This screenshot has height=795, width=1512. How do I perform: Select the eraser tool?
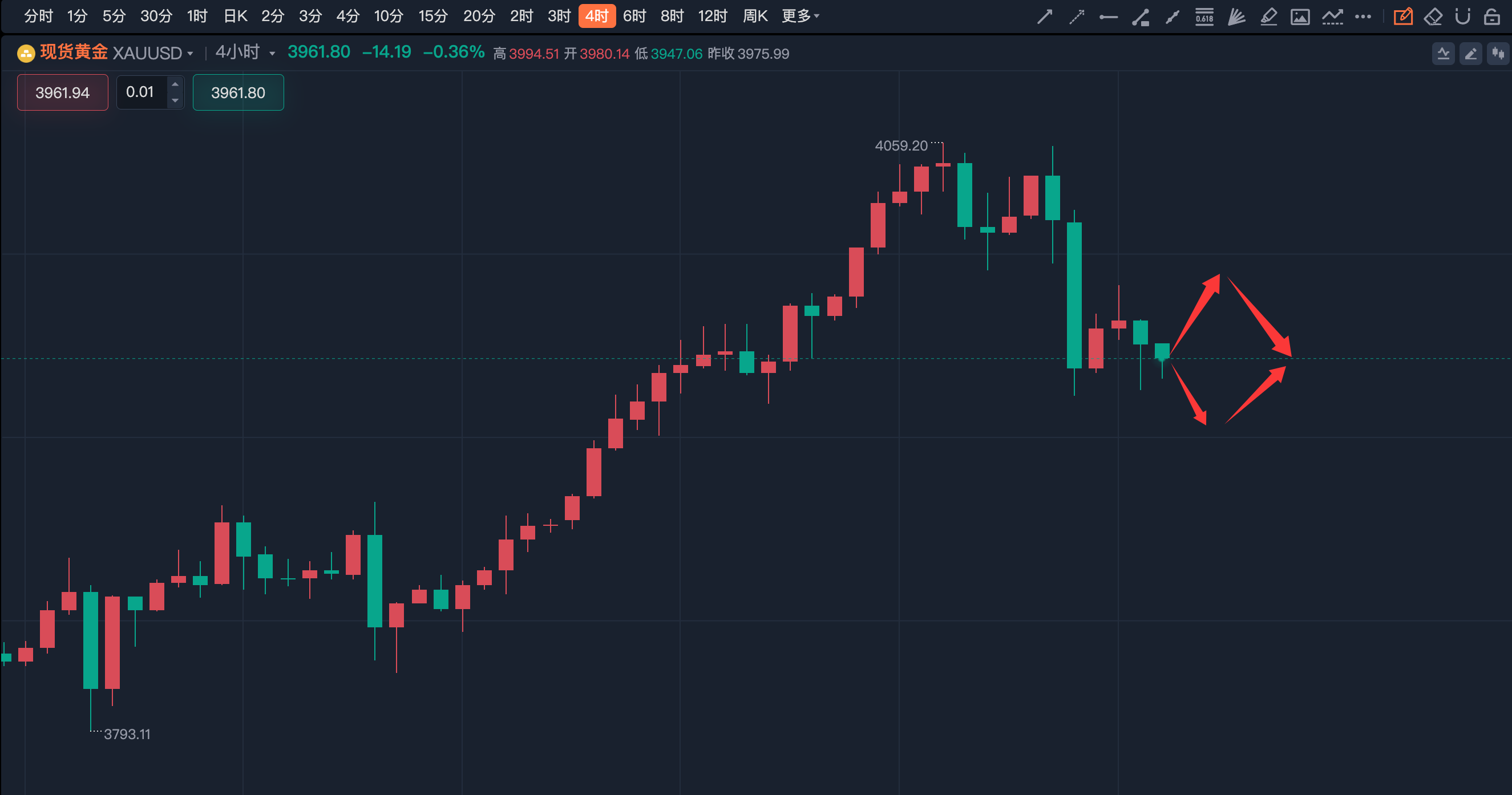(1433, 17)
